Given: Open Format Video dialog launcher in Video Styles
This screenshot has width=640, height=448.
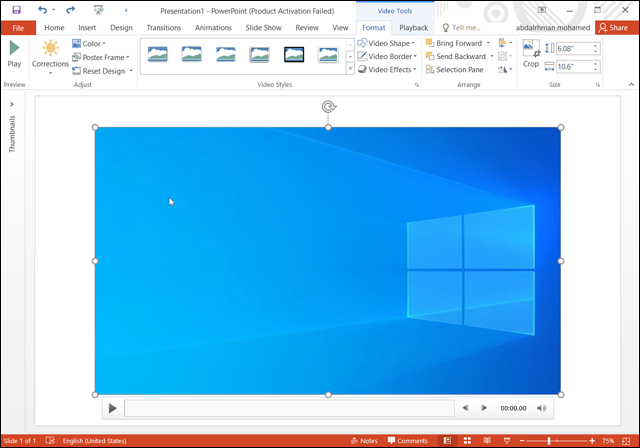Looking at the screenshot, I should point(417,85).
